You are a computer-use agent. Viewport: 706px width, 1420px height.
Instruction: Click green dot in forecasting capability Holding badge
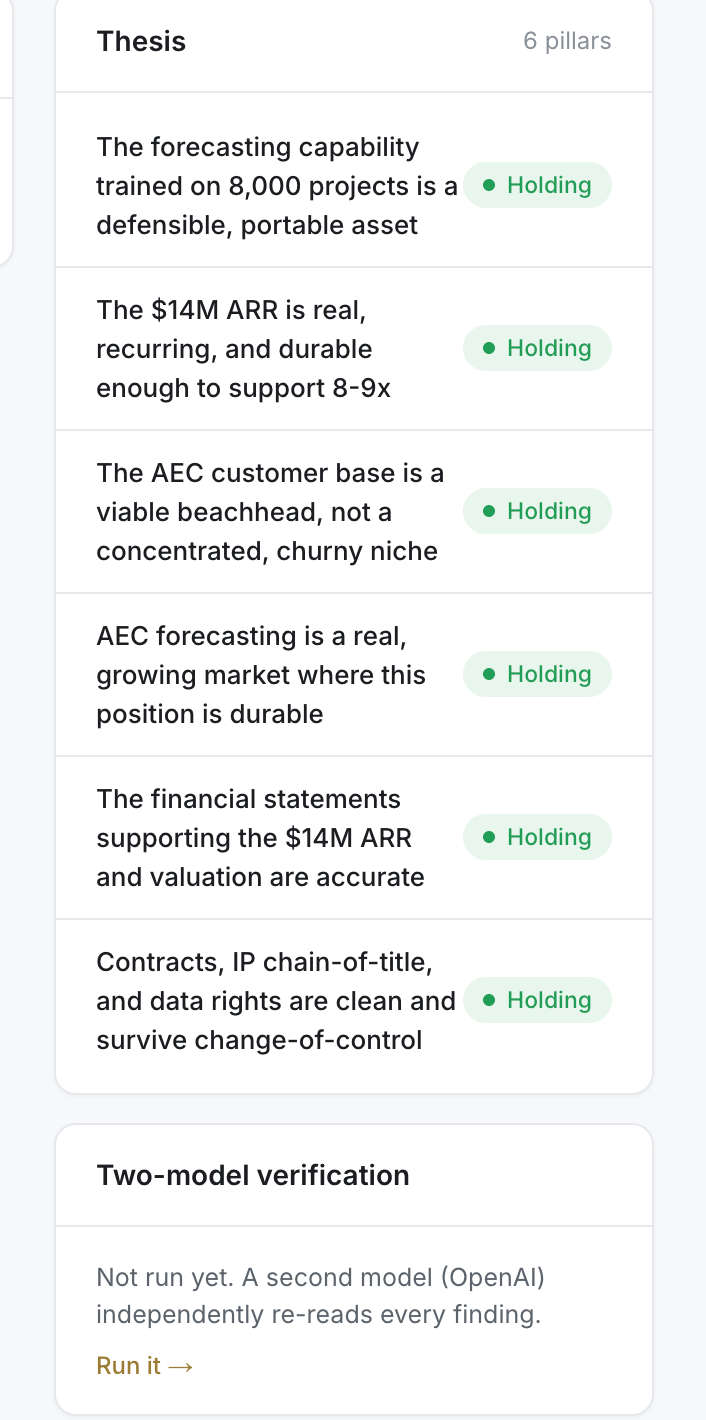click(489, 185)
